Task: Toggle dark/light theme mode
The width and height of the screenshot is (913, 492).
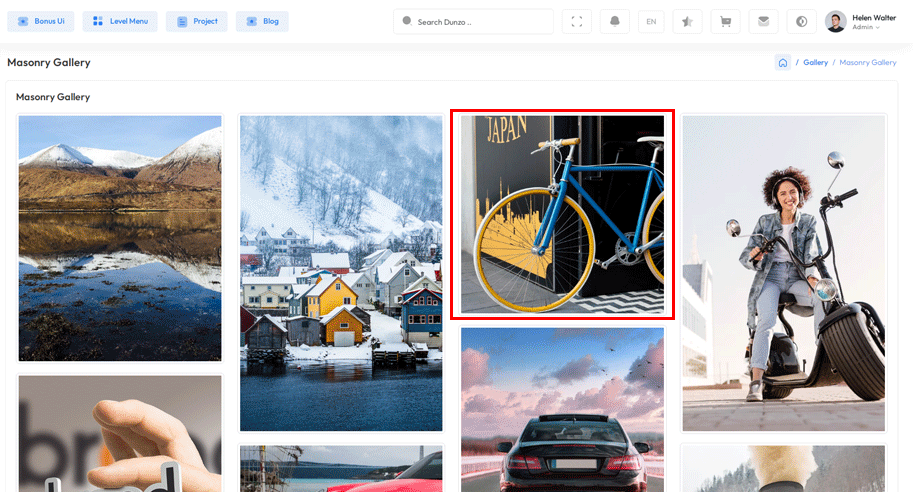Action: [x=801, y=21]
